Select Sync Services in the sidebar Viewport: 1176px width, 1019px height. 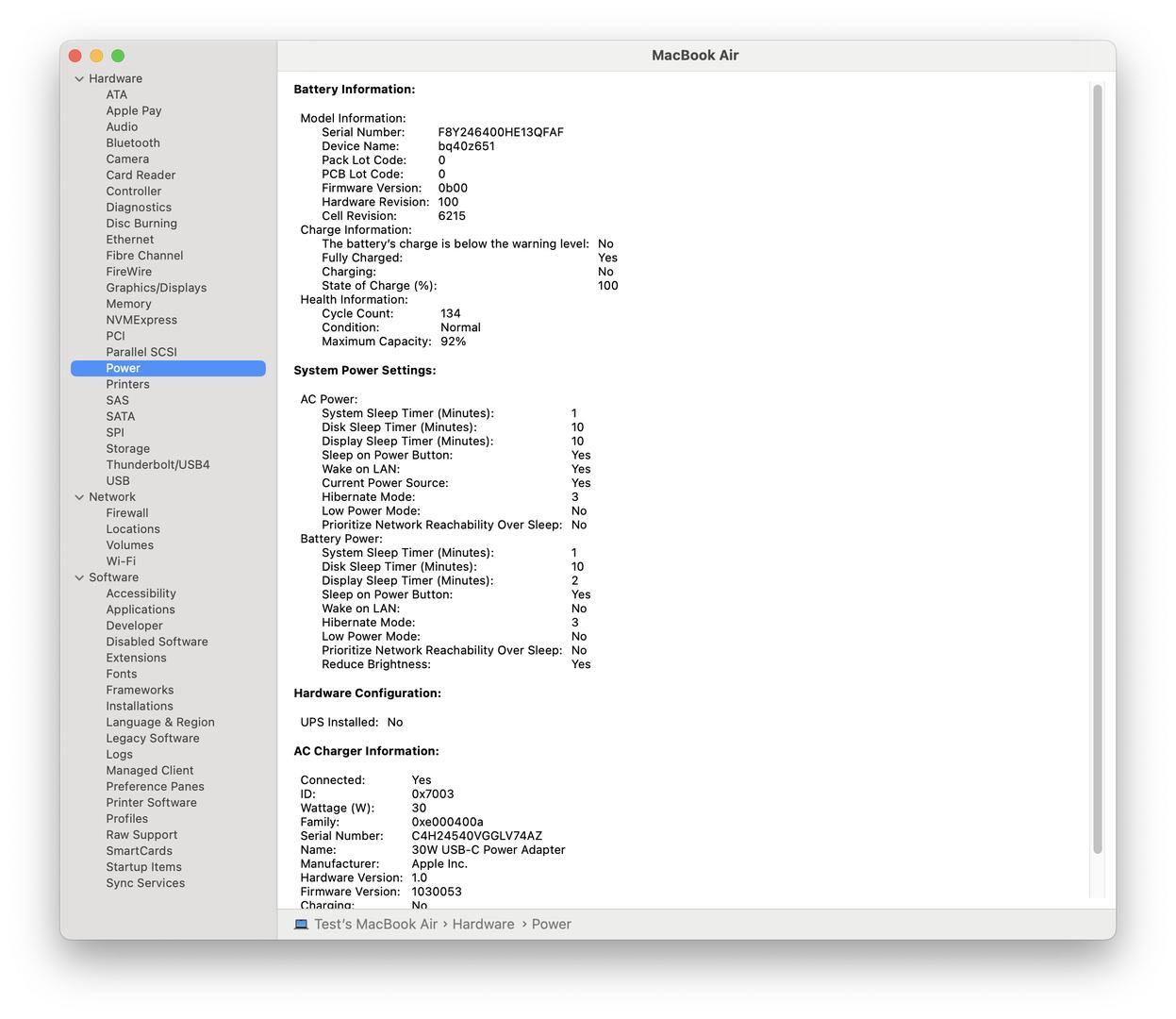145,882
